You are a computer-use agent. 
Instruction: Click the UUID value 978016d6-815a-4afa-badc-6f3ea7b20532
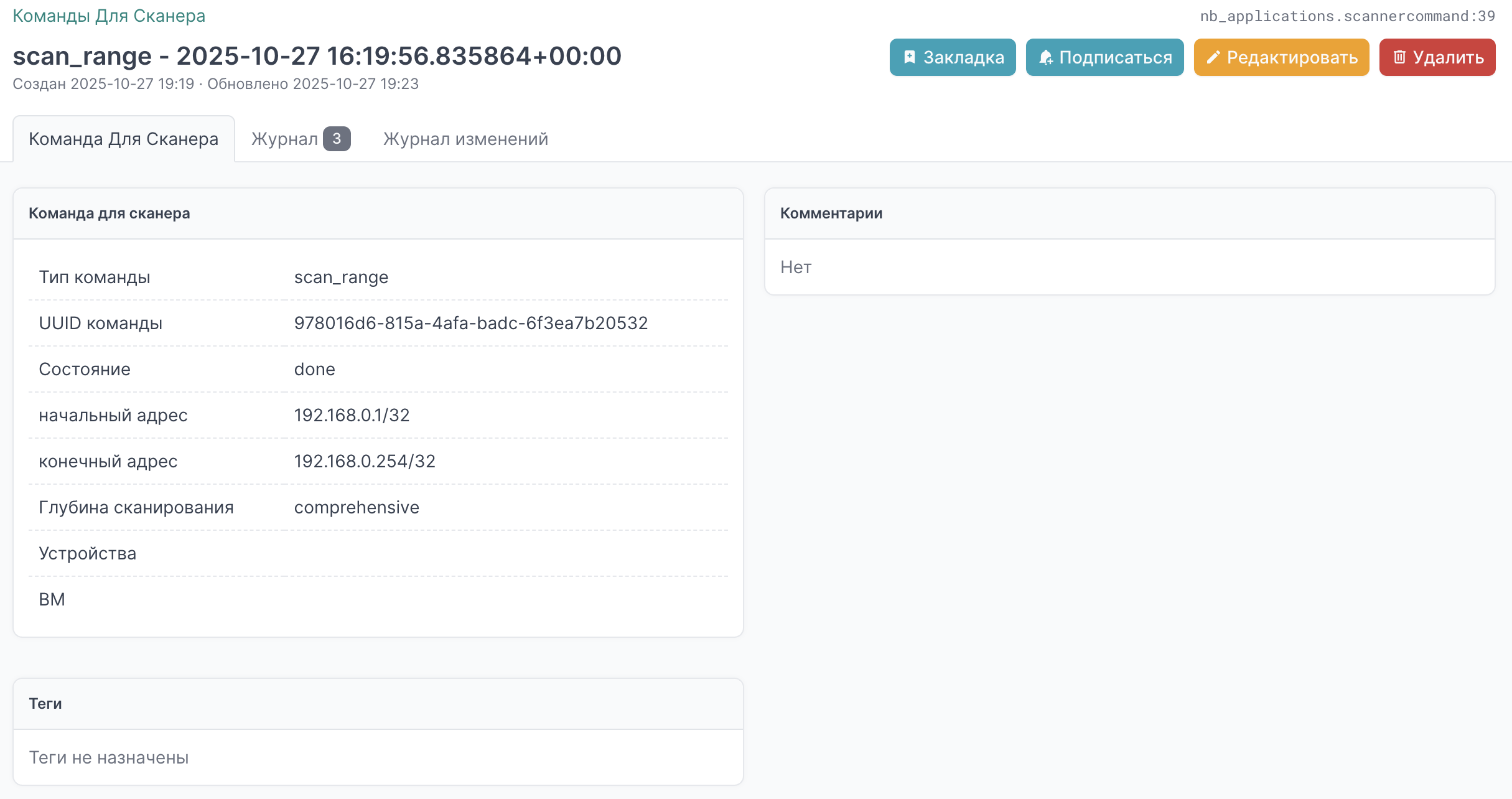(x=470, y=323)
